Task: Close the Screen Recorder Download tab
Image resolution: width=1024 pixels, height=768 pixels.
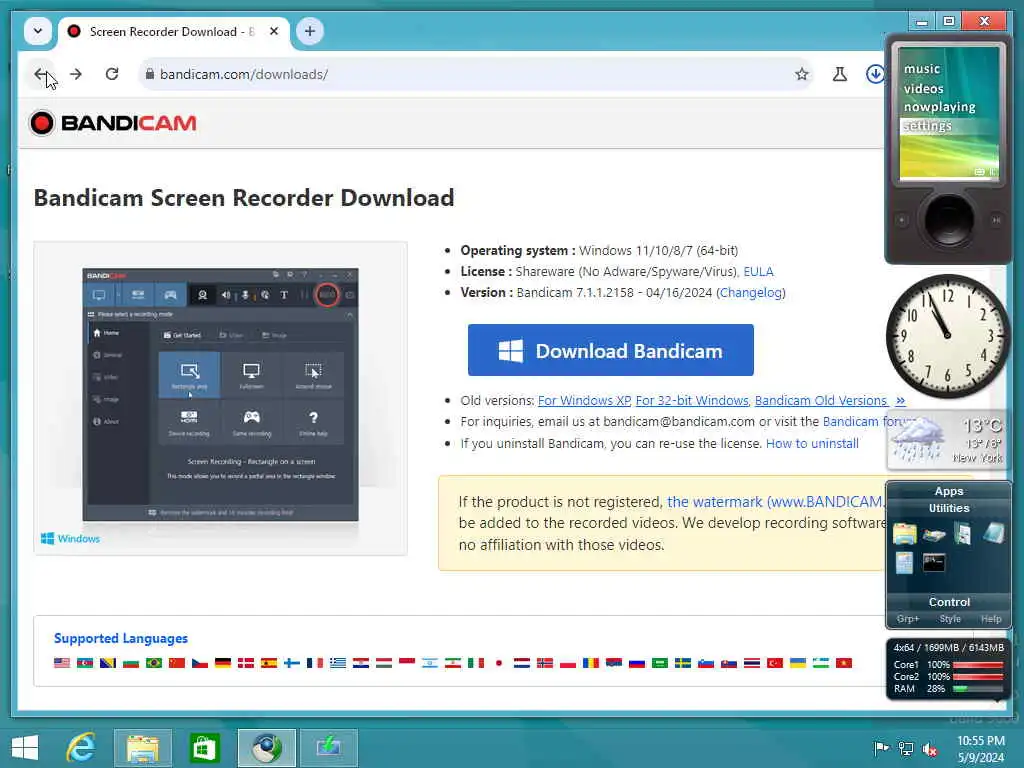Action: 274,31
